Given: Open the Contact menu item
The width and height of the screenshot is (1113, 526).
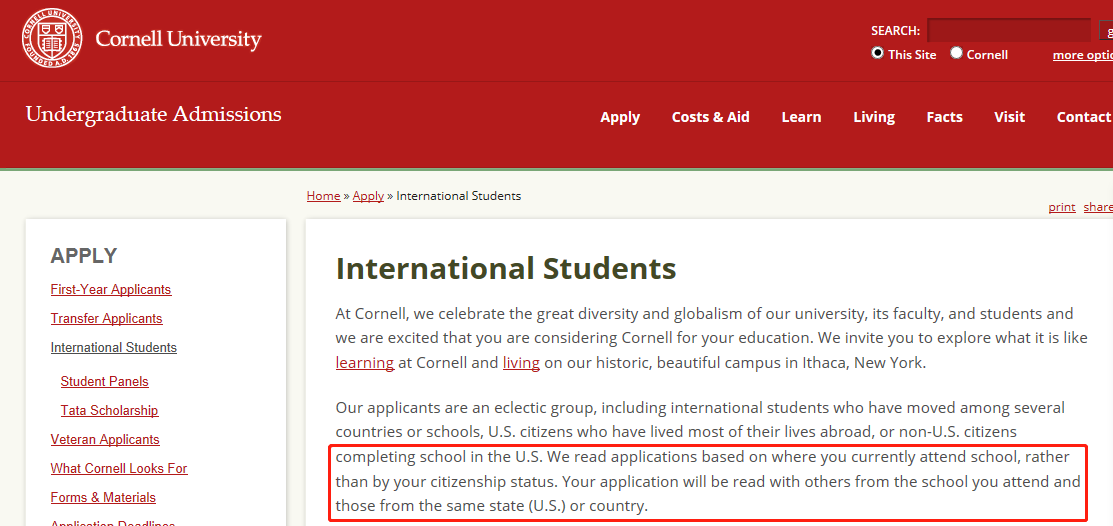Looking at the screenshot, I should (1084, 117).
